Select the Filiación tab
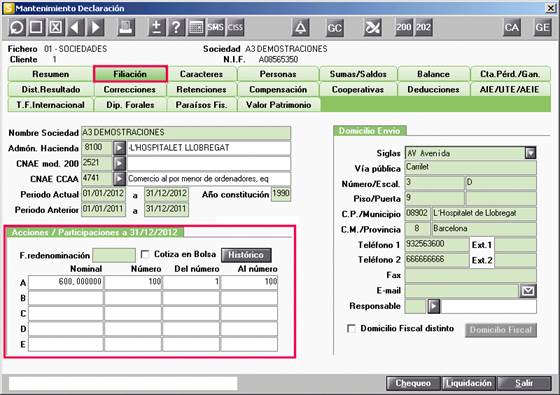 (x=130, y=74)
